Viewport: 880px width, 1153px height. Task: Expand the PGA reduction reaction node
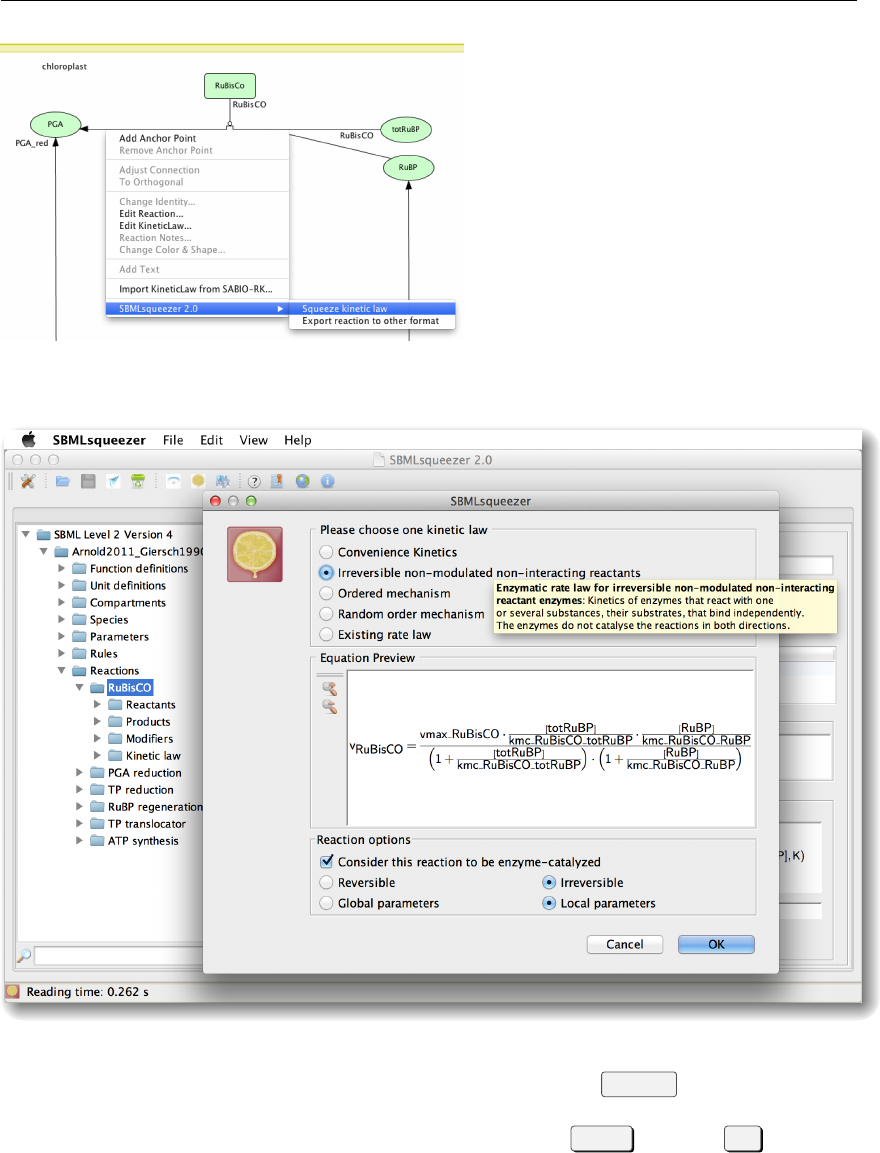coord(79,772)
